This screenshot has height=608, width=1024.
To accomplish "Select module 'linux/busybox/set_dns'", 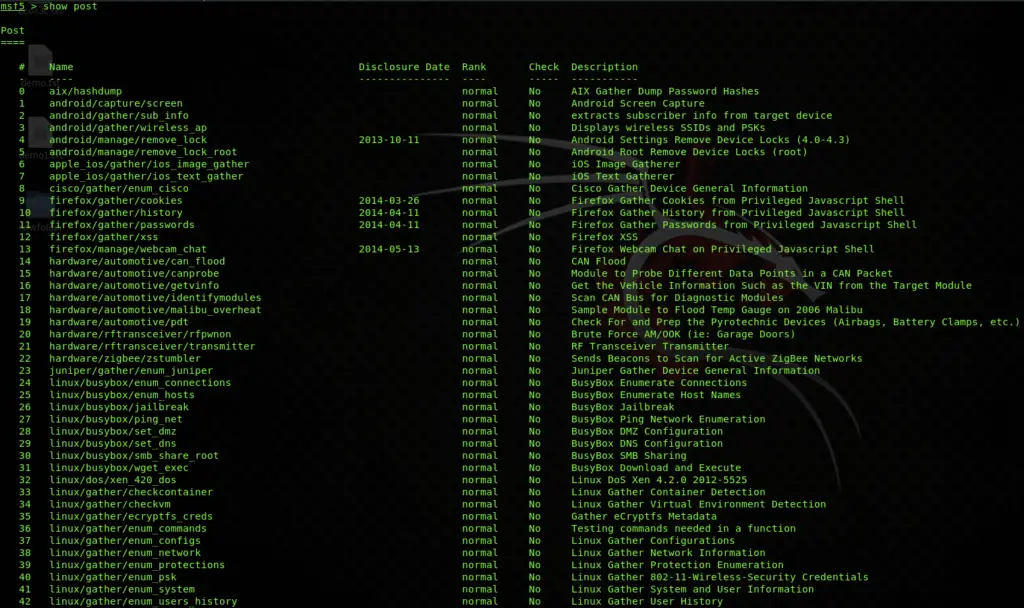I will coord(113,443).
